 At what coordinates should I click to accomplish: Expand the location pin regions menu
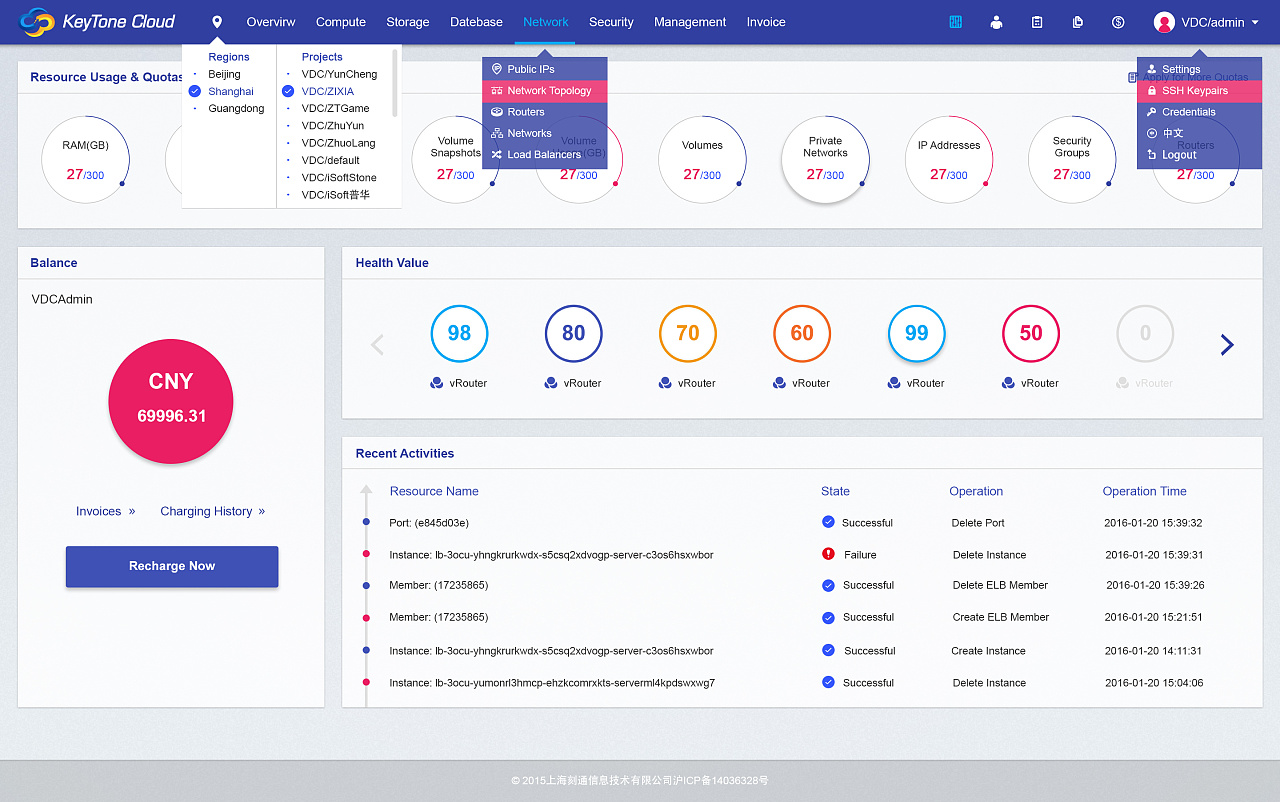pyautogui.click(x=216, y=21)
